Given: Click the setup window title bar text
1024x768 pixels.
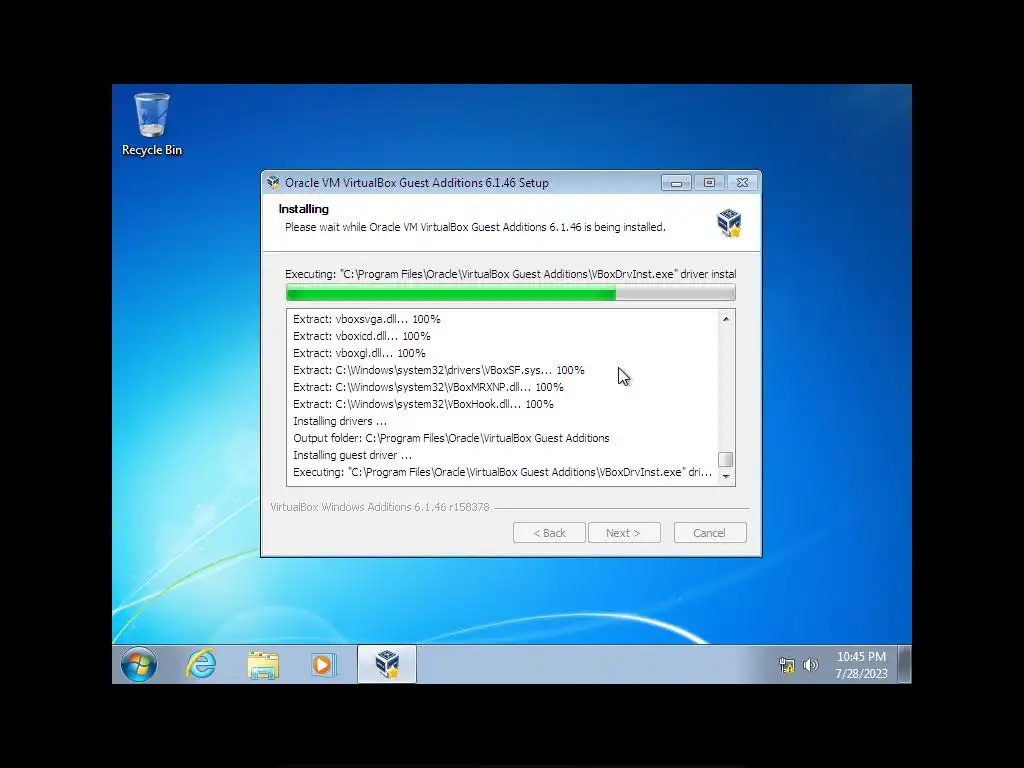Looking at the screenshot, I should pyautogui.click(x=417, y=183).
